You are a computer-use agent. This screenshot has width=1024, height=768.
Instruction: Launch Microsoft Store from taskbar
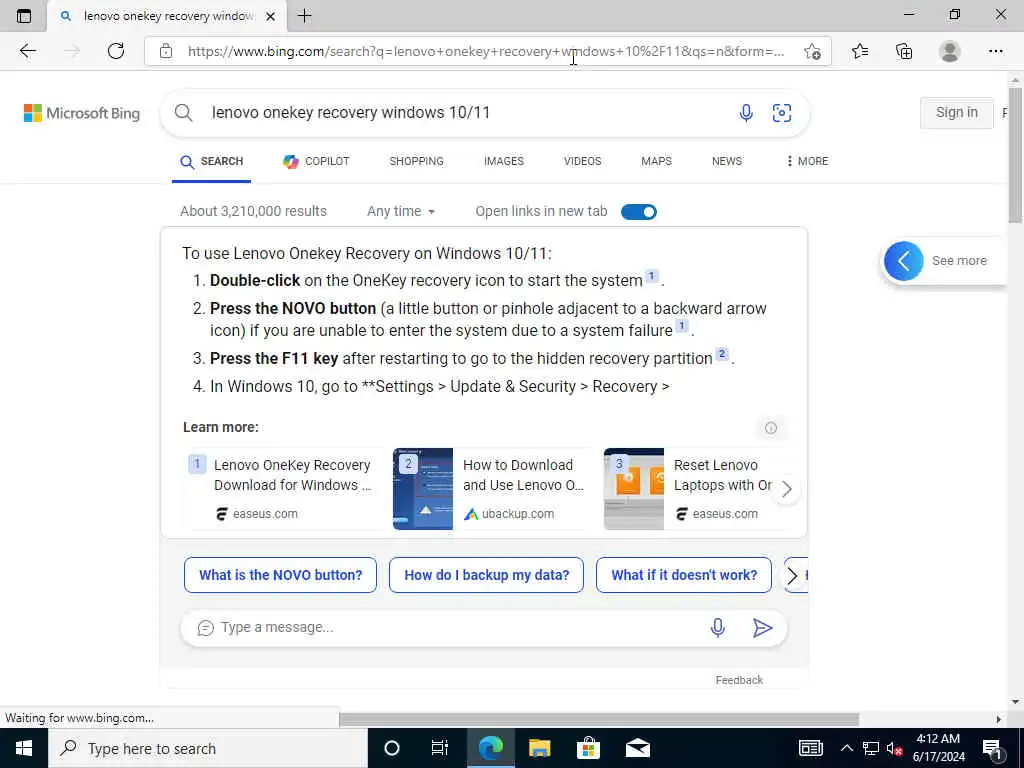[588, 748]
